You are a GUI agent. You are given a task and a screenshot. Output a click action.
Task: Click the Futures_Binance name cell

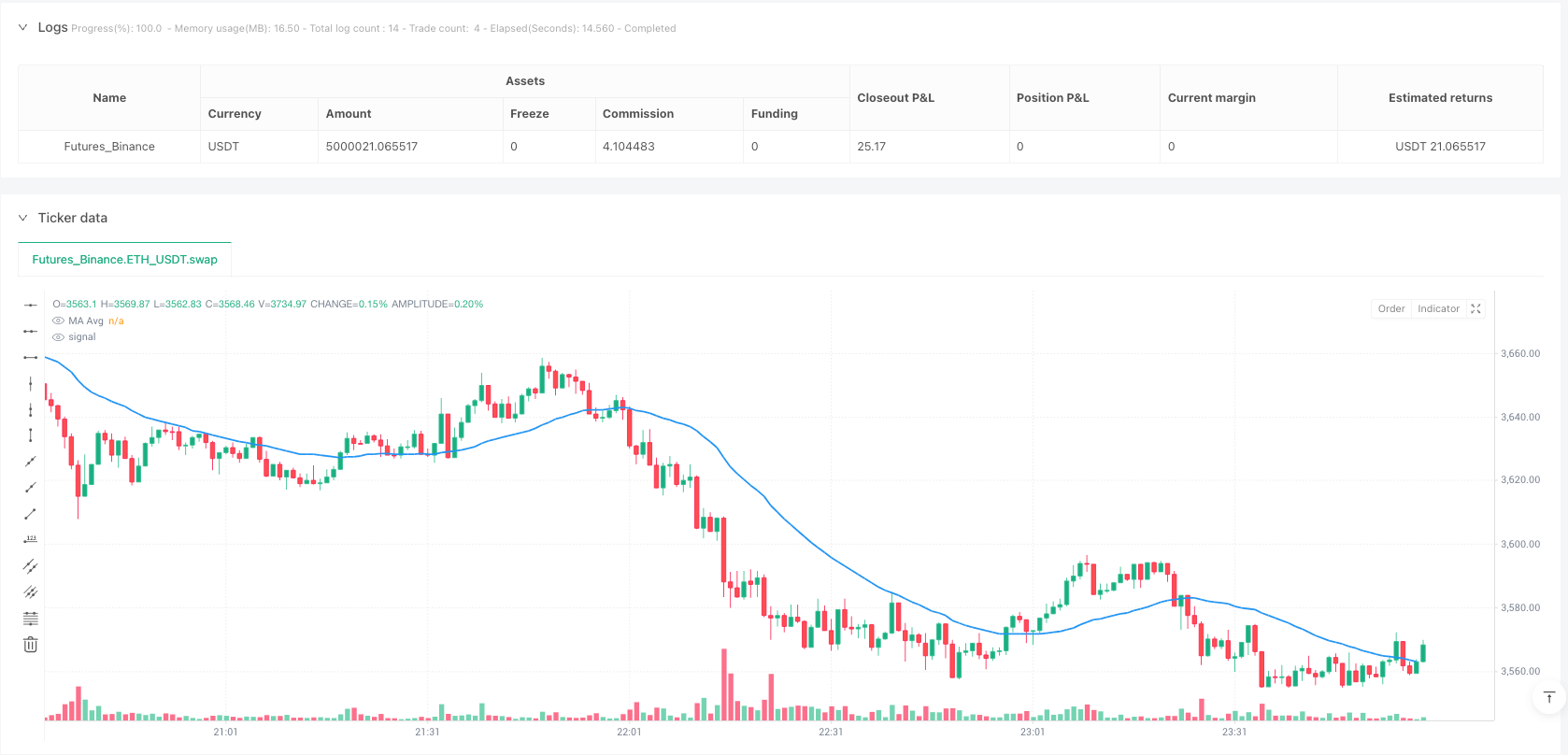(109, 147)
